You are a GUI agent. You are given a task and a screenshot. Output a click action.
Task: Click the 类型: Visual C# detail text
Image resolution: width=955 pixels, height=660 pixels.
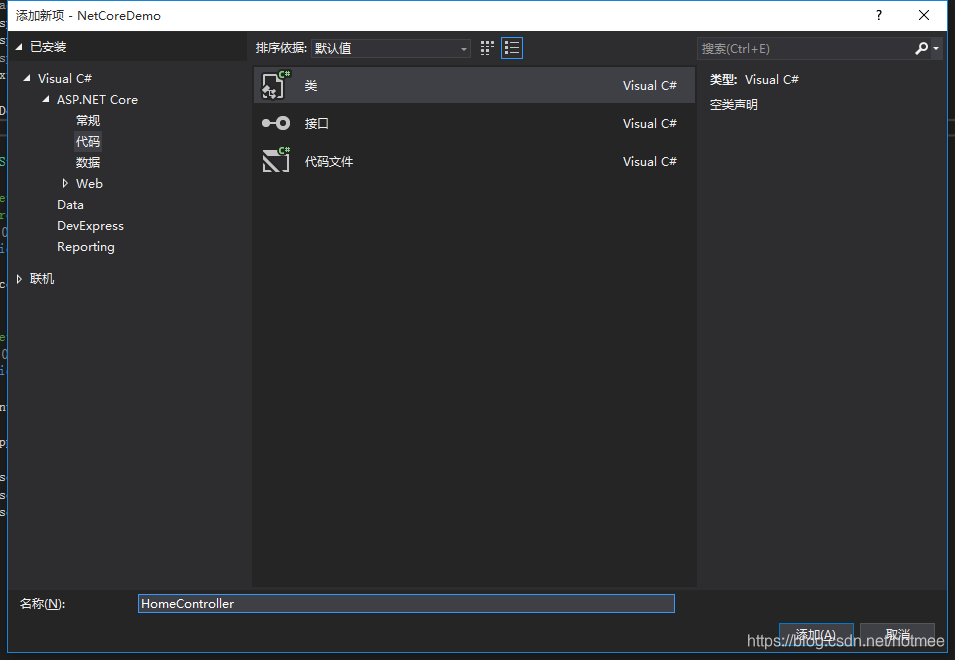pos(754,80)
